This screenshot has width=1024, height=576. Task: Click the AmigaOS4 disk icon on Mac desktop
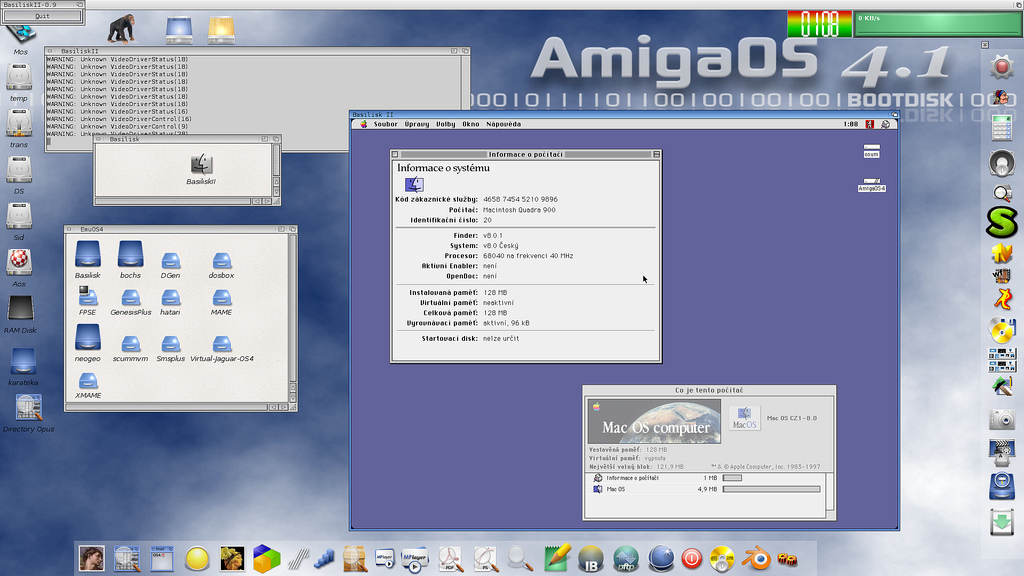click(x=871, y=183)
